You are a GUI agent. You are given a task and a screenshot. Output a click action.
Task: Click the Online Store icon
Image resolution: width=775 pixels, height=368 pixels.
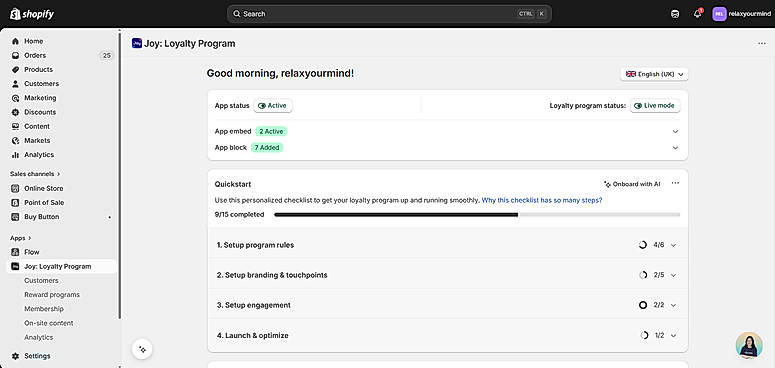pos(15,188)
